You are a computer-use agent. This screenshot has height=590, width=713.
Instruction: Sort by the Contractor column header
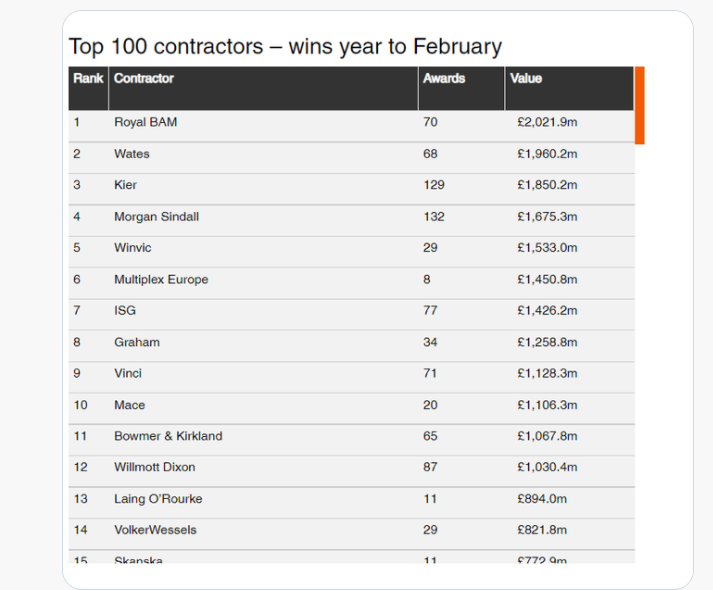coord(144,78)
